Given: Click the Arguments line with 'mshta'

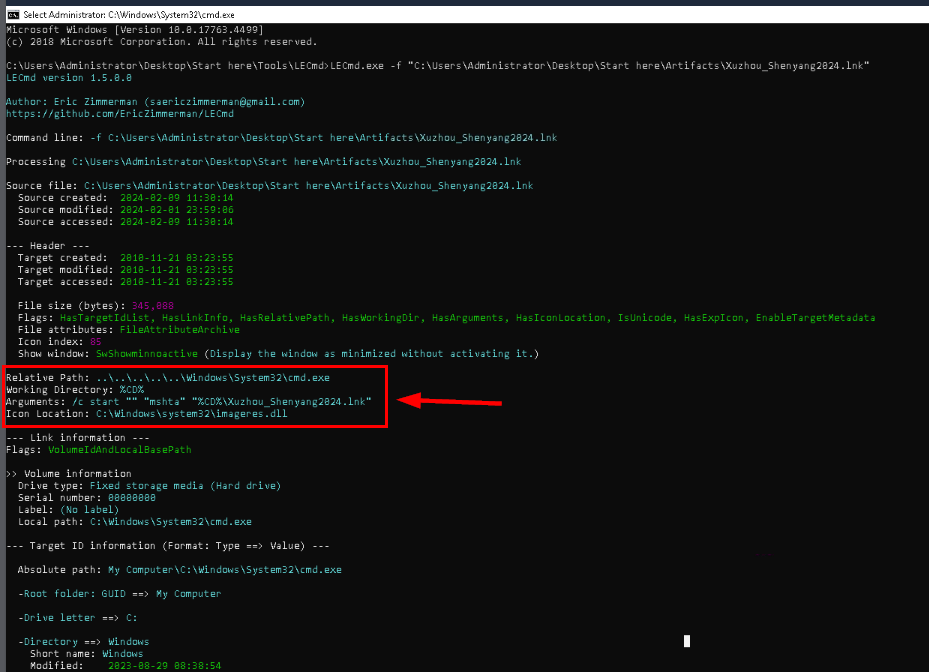Looking at the screenshot, I should pyautogui.click(x=188, y=402).
